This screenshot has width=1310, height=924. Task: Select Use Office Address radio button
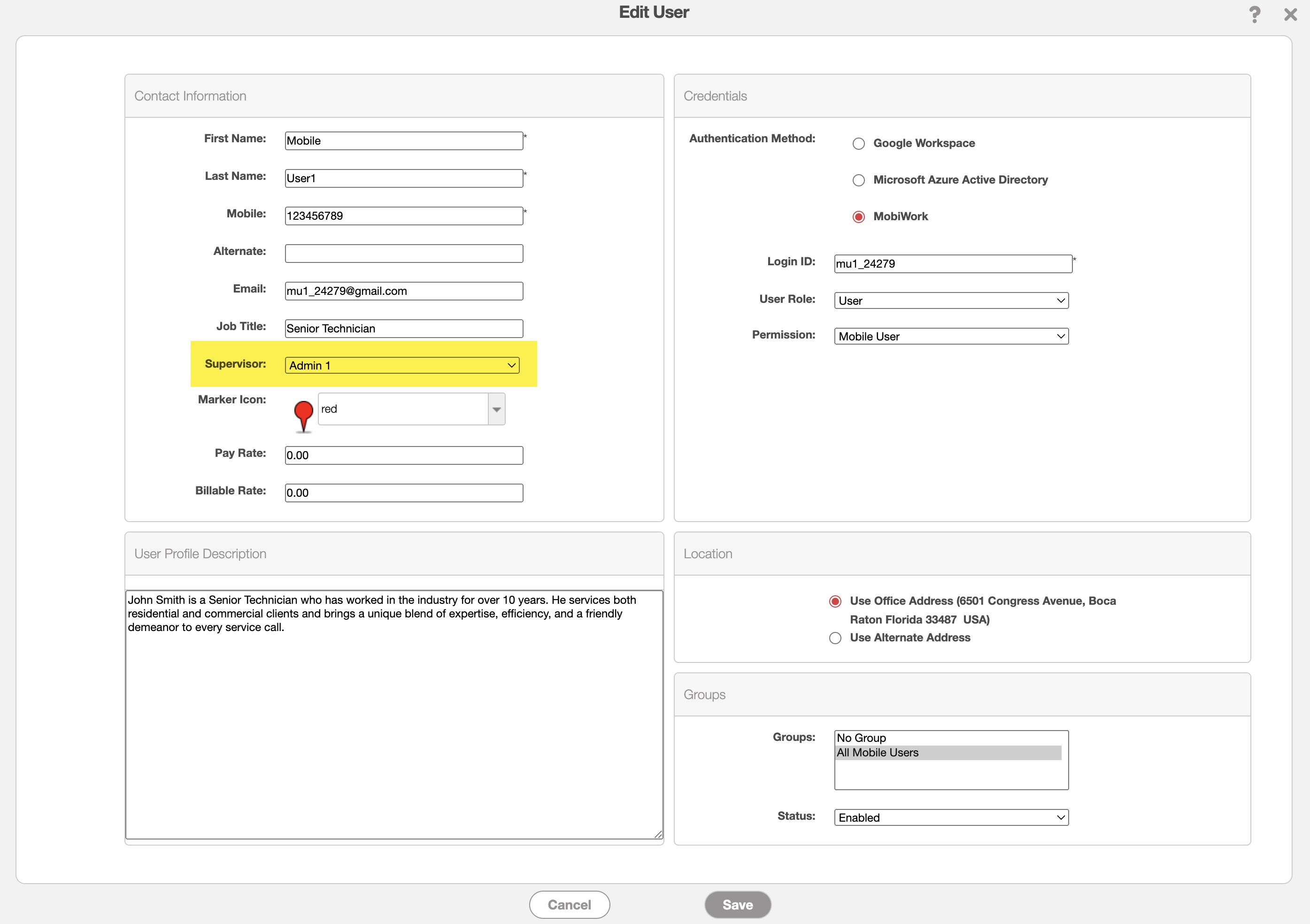point(835,601)
